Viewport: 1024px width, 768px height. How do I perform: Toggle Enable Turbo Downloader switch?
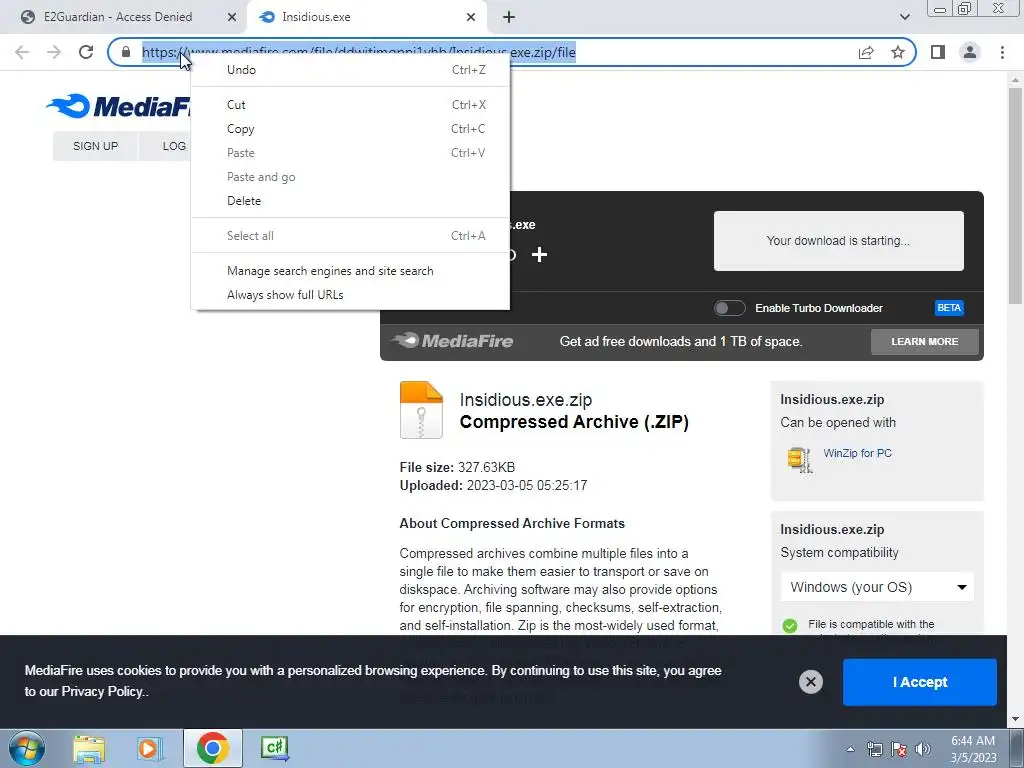point(729,308)
